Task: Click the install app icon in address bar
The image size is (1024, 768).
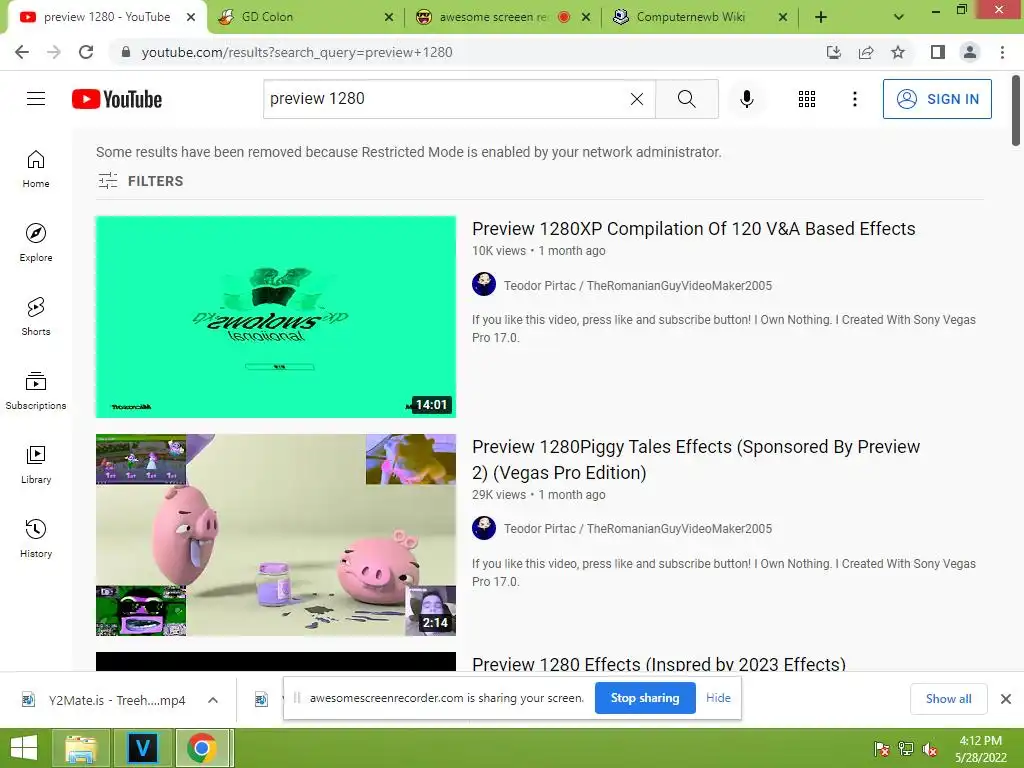Action: point(833,52)
